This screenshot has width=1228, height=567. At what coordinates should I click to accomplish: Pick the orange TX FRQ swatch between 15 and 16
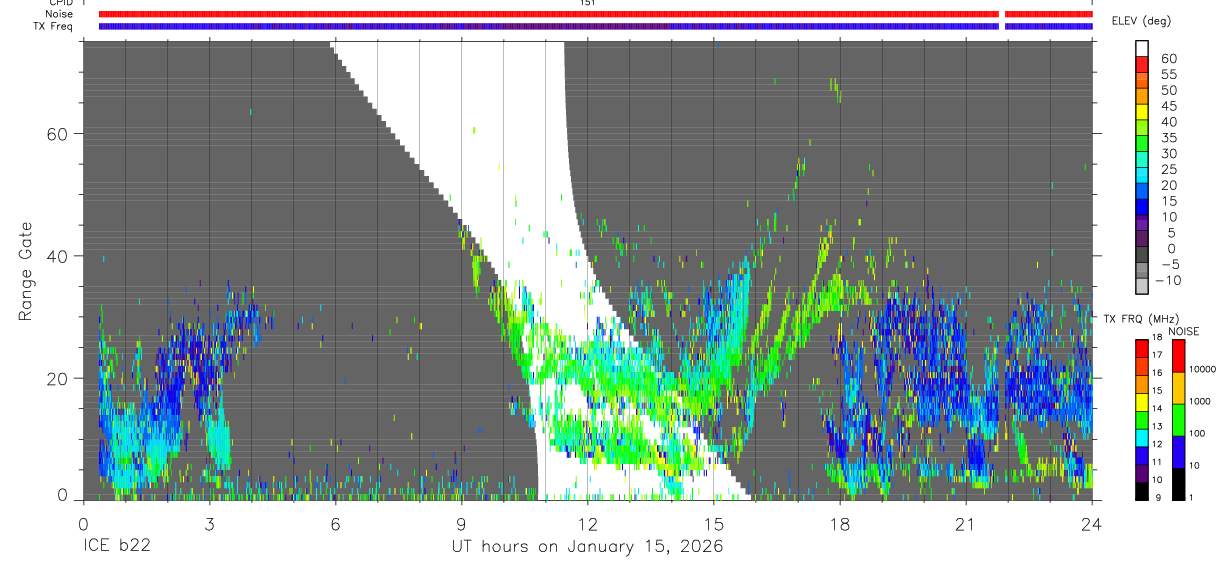1142,382
